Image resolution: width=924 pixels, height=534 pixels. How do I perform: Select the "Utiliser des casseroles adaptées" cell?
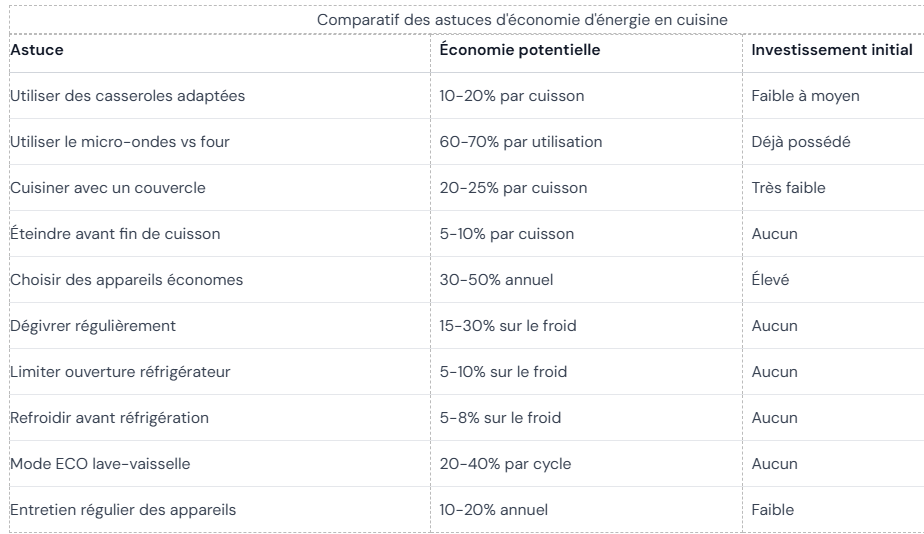[x=127, y=96]
